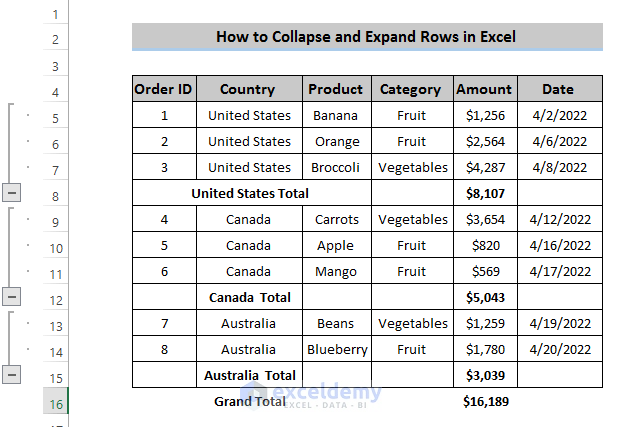The image size is (622, 427).
Task: Select row 4 header
Action: tap(54, 90)
